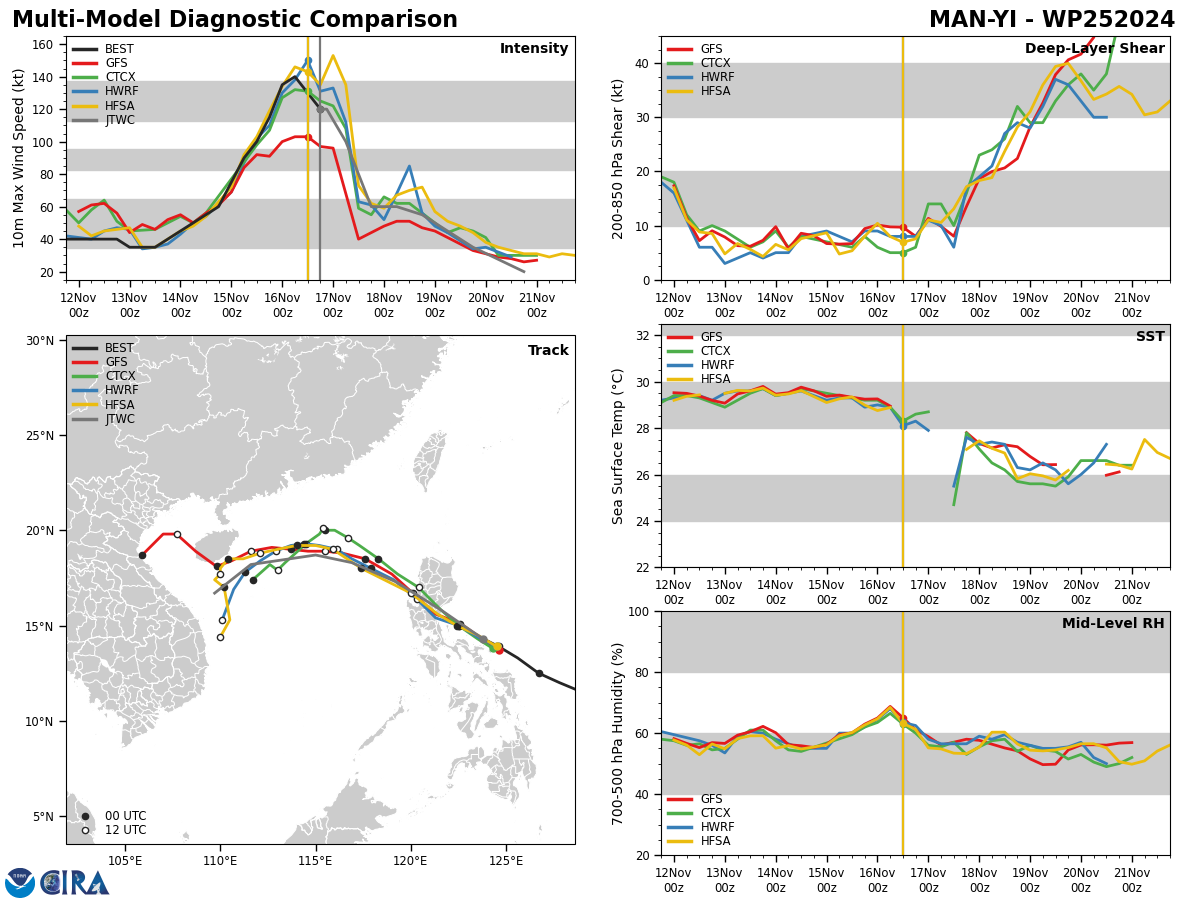
Task: Click the 00 UTC filled marker legend
Action: pos(110,816)
